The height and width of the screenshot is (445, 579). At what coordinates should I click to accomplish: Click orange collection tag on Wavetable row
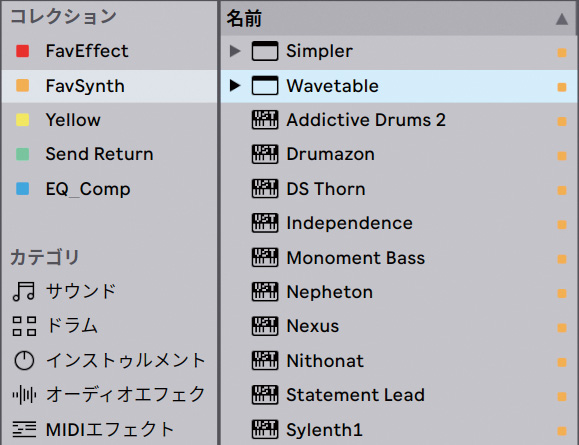tap(562, 87)
